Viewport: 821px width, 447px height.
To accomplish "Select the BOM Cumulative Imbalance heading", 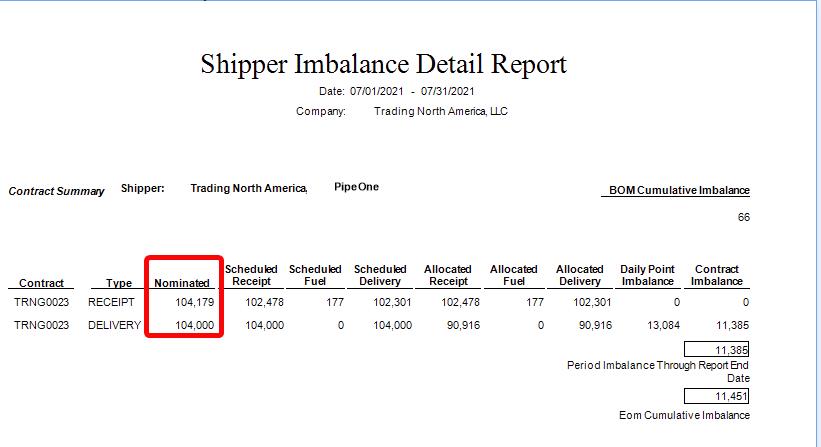I will coord(679,190).
